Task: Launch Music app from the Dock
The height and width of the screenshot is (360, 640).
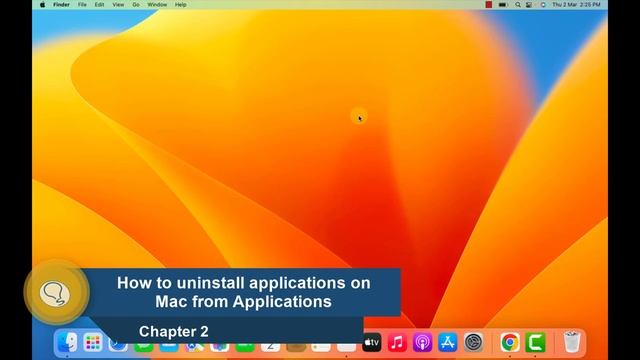Action: (x=397, y=342)
